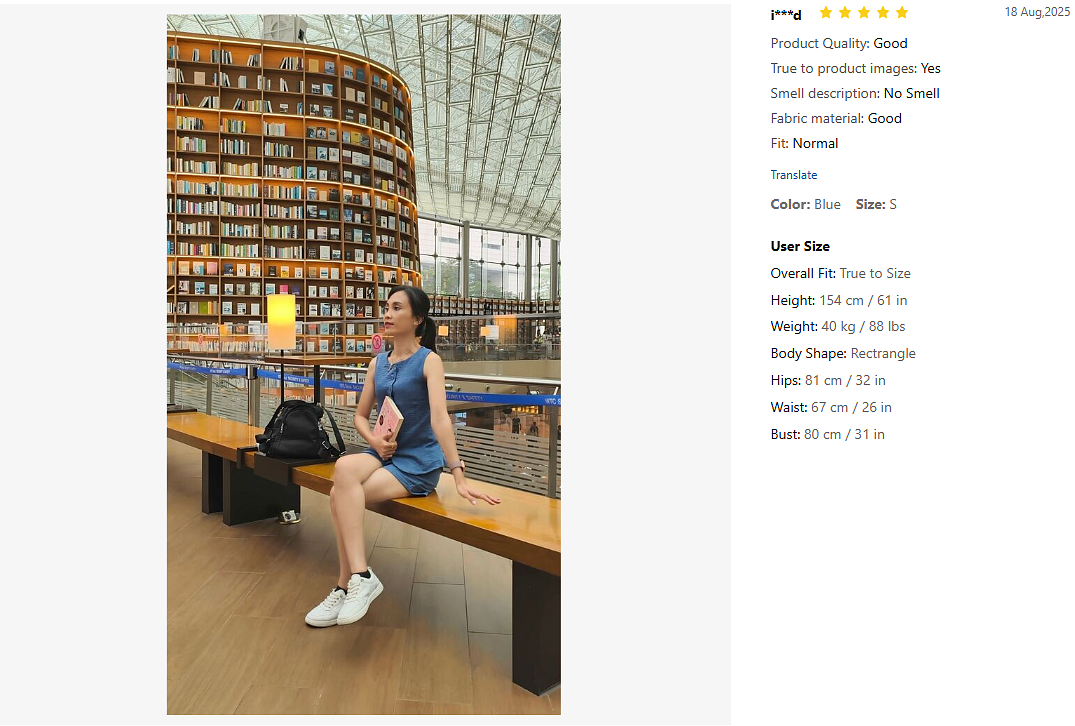Open the customer review photo
Image resolution: width=1075 pixels, height=726 pixels.
click(x=363, y=364)
